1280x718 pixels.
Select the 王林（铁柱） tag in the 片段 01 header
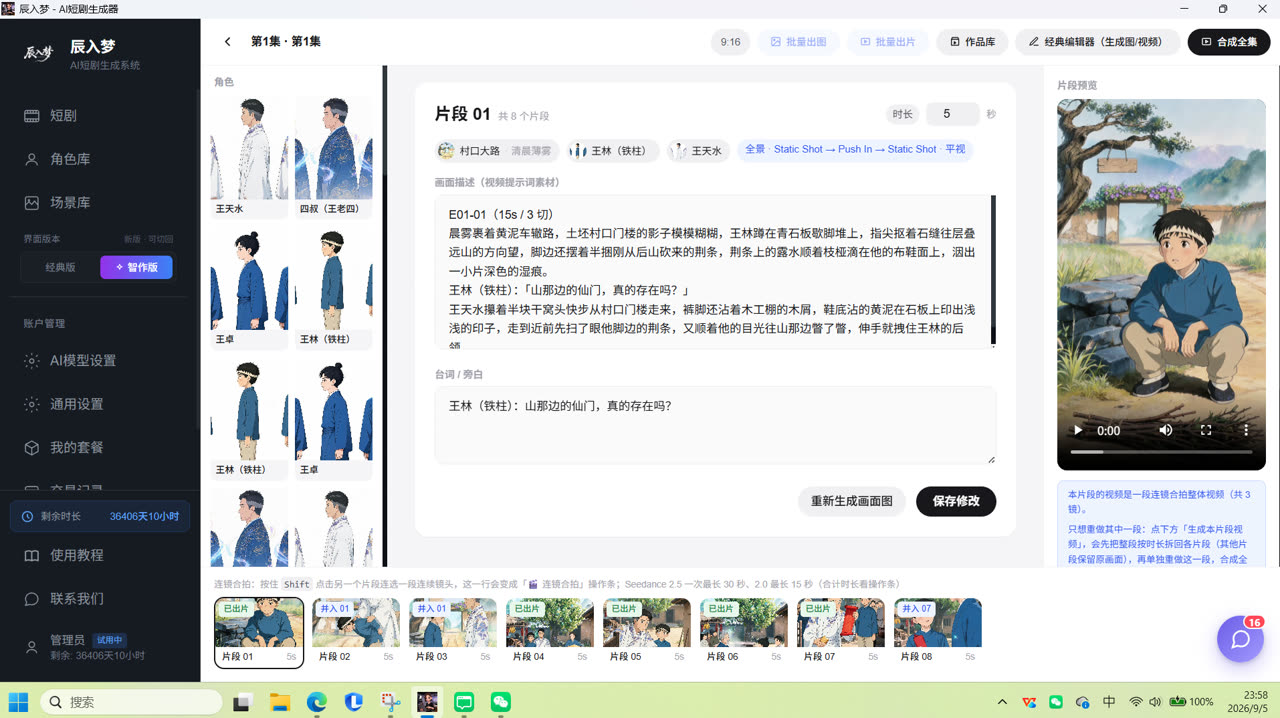point(614,151)
